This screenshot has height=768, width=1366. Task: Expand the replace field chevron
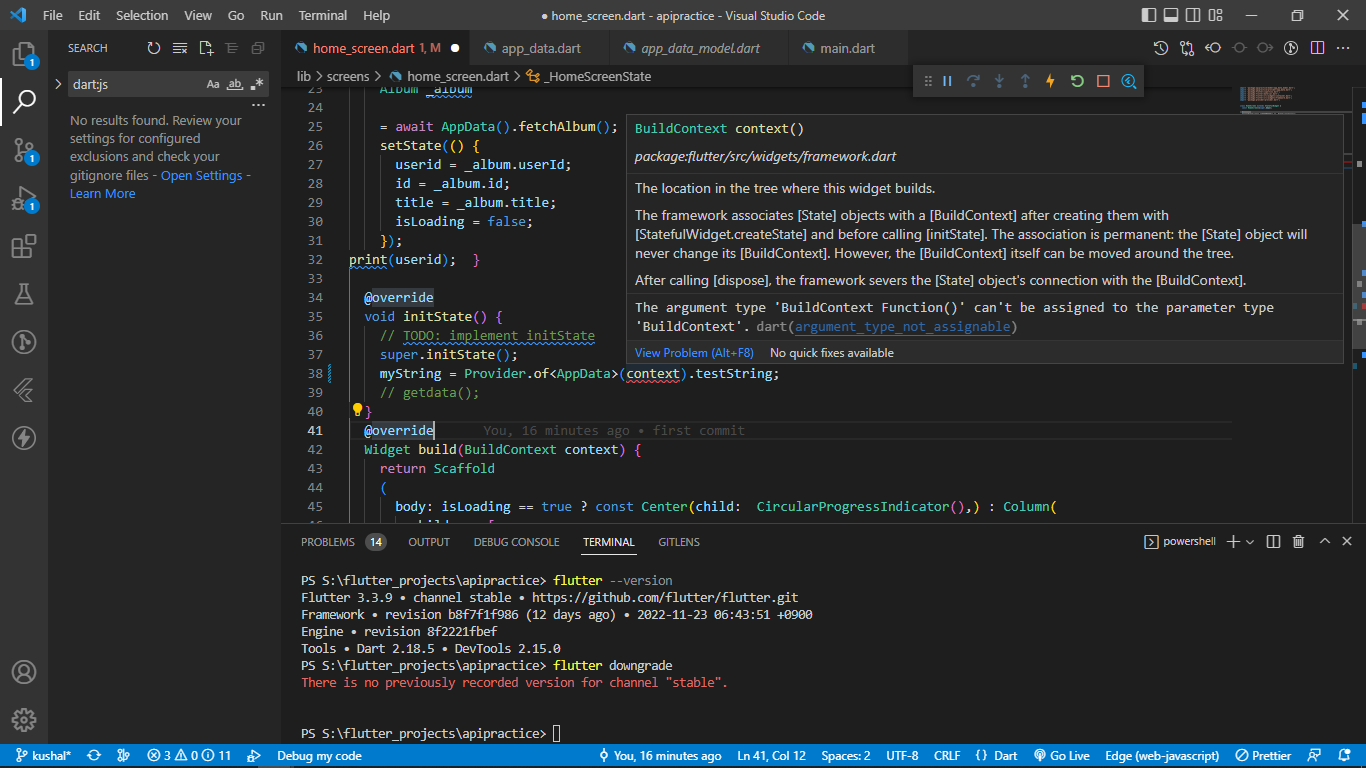(x=58, y=84)
